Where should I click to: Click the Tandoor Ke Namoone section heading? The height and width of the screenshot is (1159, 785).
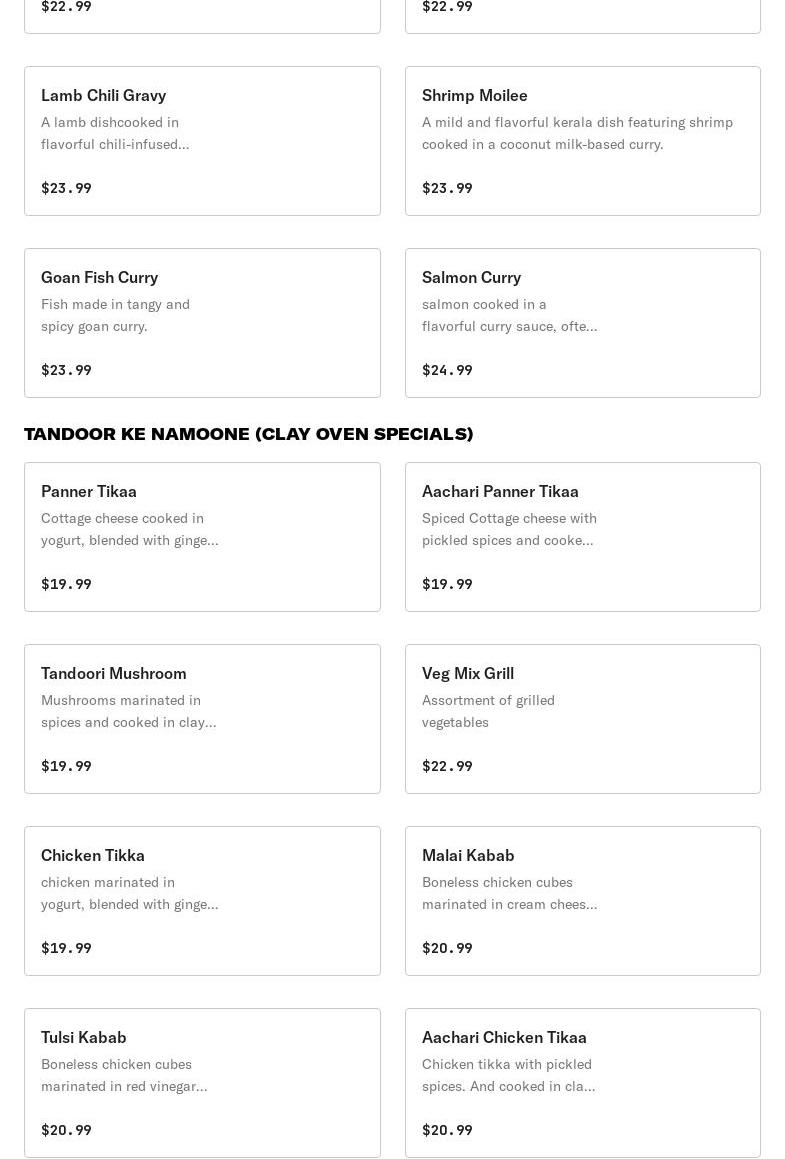248,434
